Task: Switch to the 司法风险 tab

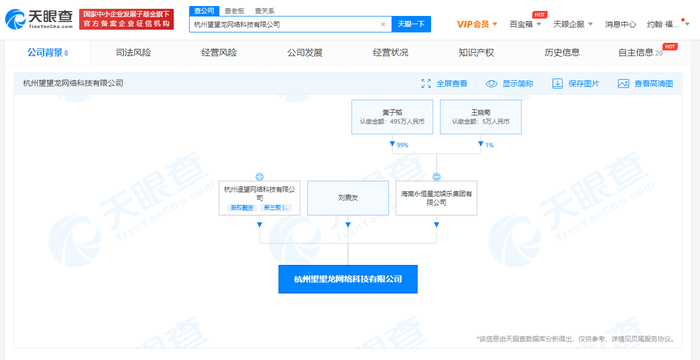Action: tap(133, 53)
